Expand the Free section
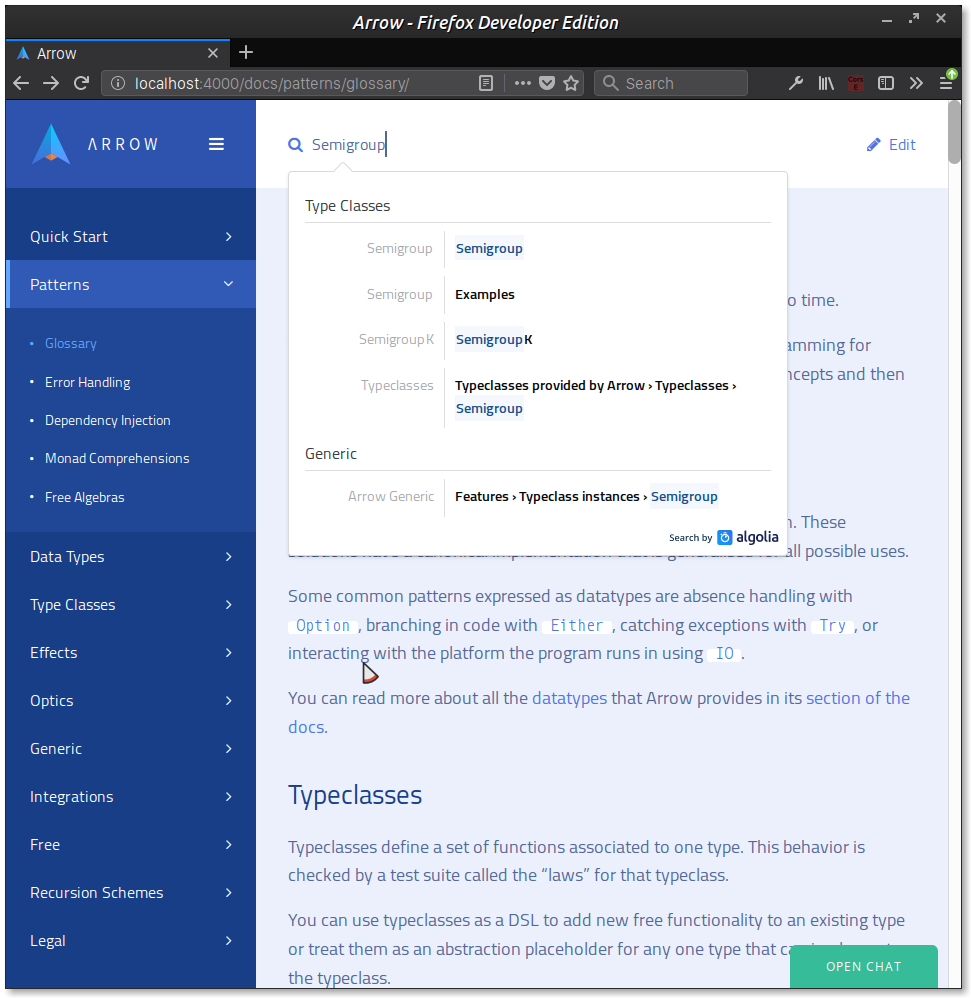 click(131, 845)
